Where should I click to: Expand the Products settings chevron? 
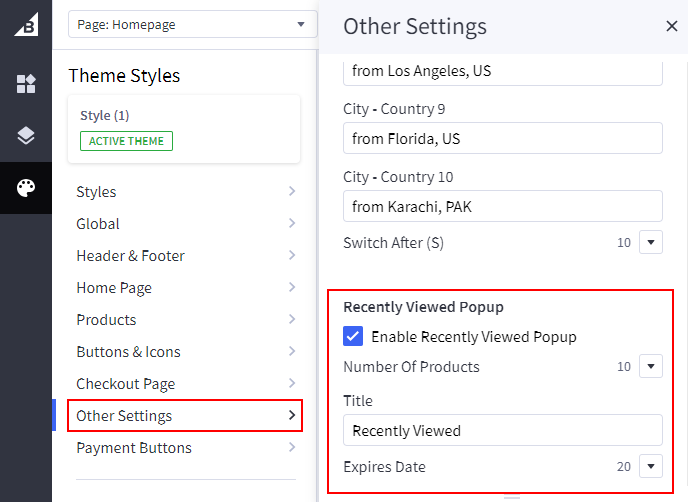(291, 320)
